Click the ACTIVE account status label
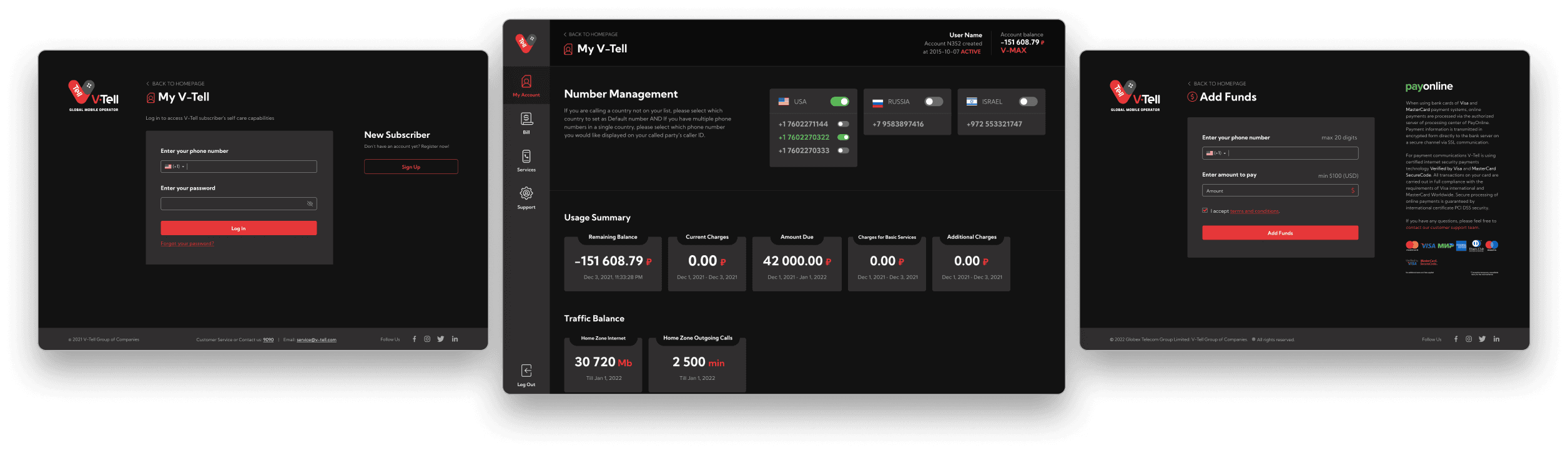 [970, 52]
